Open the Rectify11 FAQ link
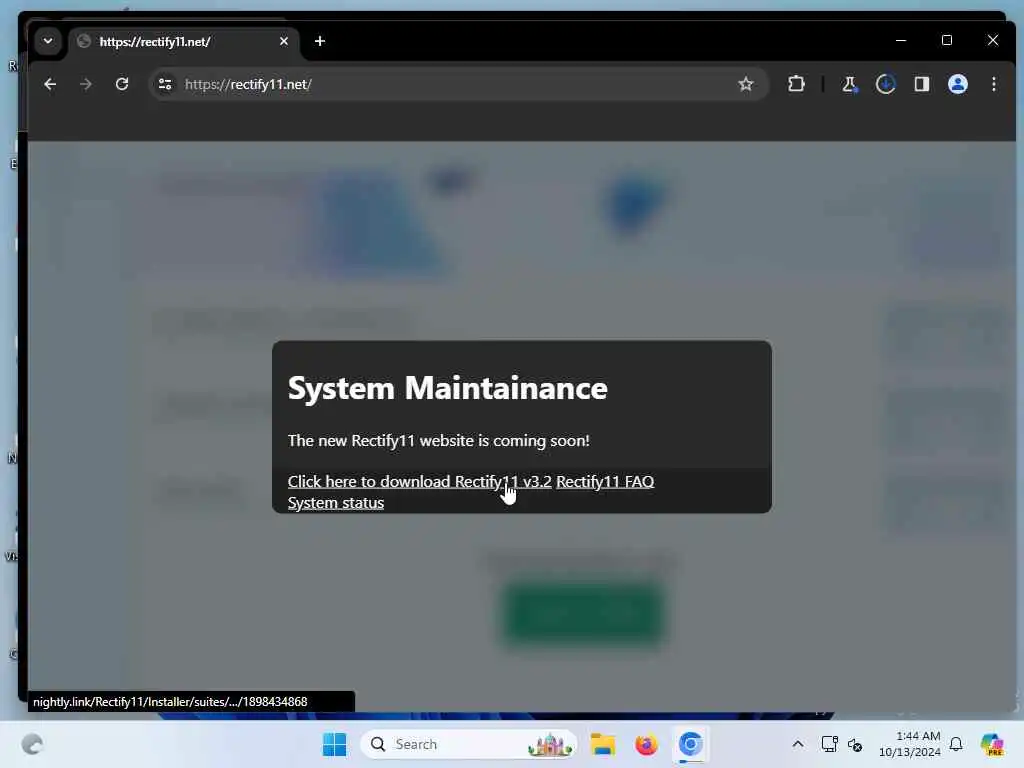 click(x=605, y=481)
